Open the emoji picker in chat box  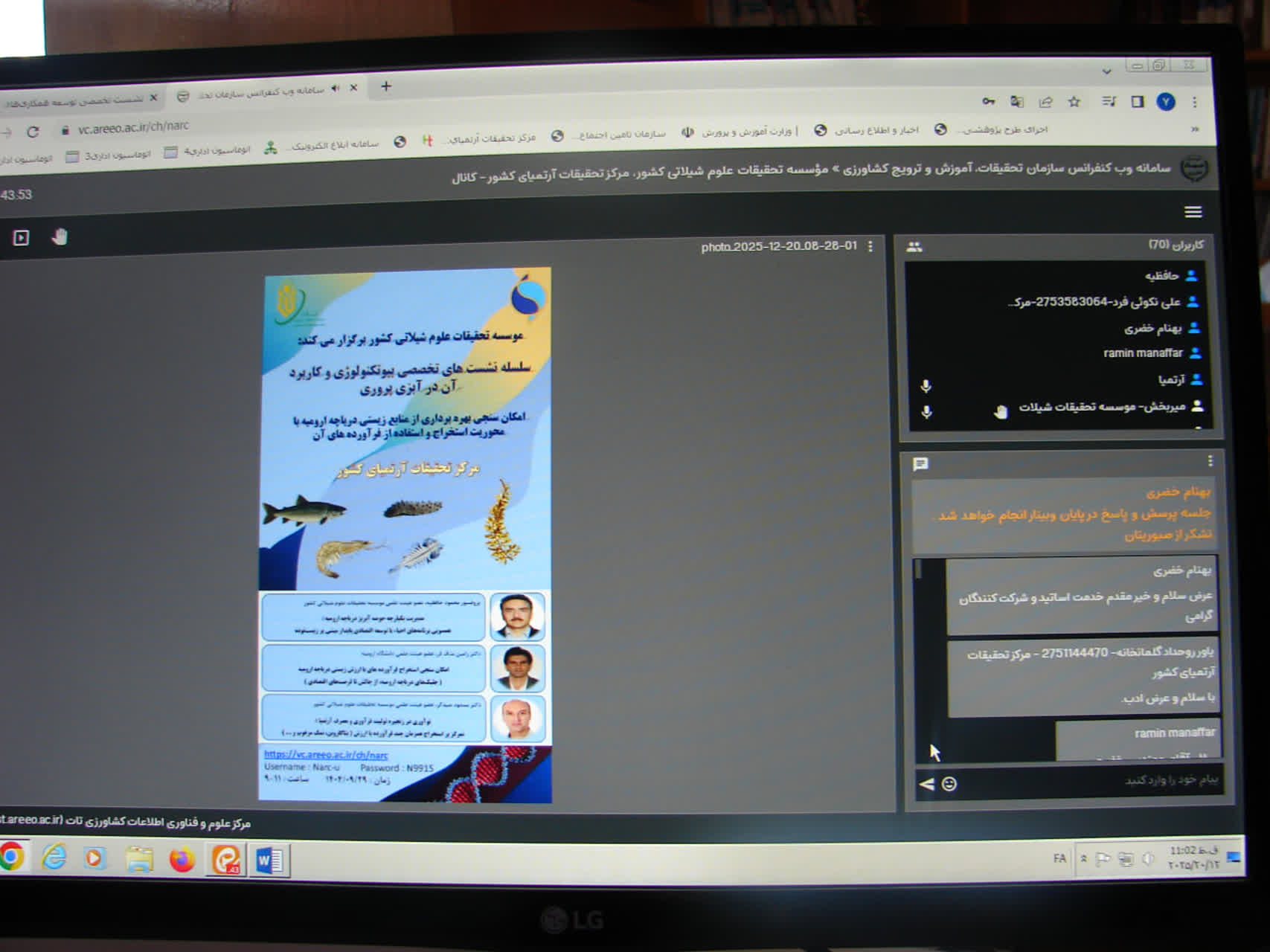(949, 784)
